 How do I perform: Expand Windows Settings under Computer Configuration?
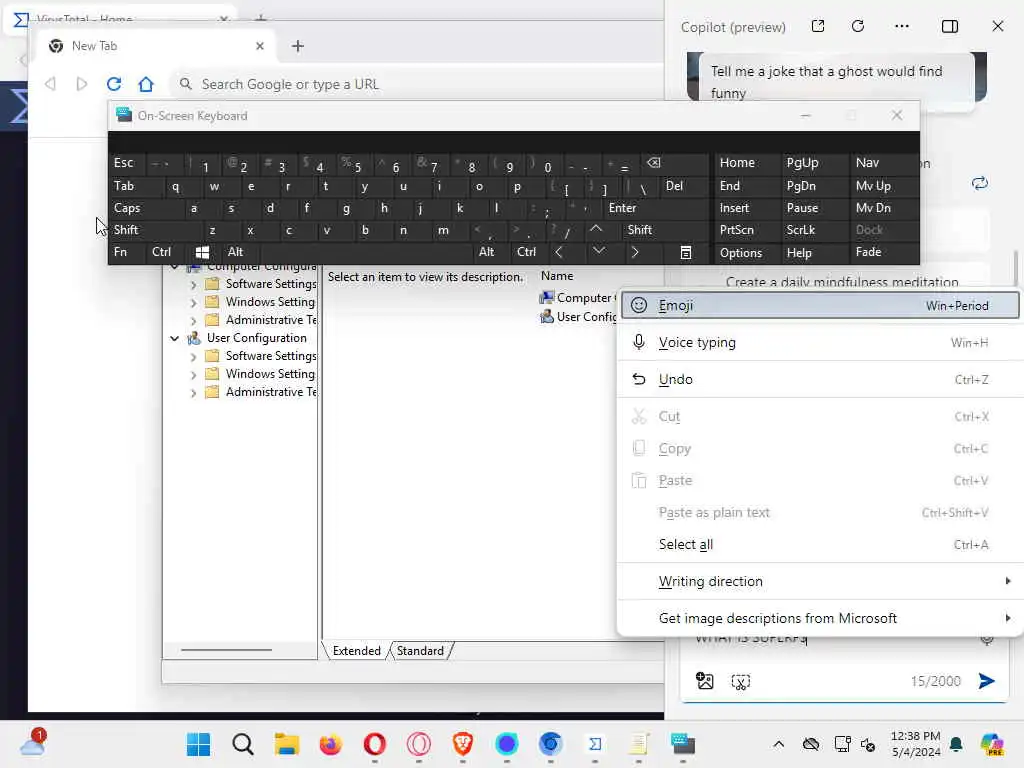(x=193, y=302)
